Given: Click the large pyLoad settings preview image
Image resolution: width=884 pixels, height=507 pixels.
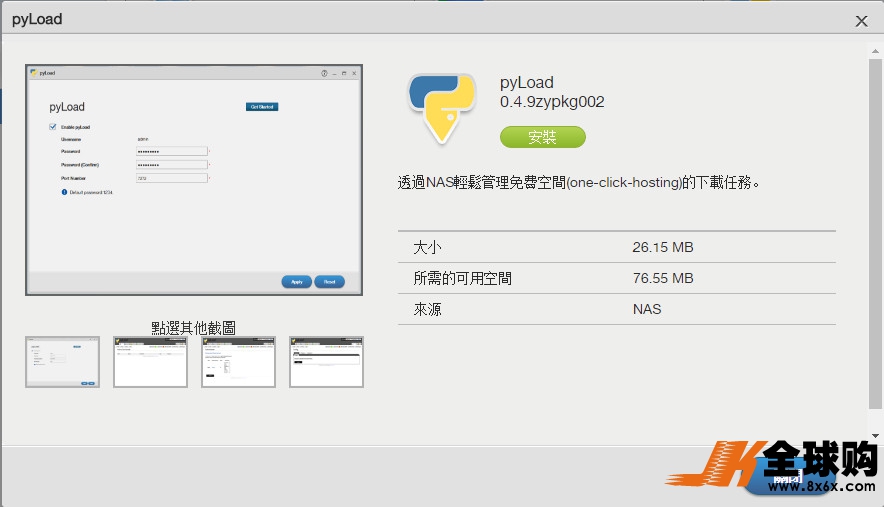Looking at the screenshot, I should (194, 180).
